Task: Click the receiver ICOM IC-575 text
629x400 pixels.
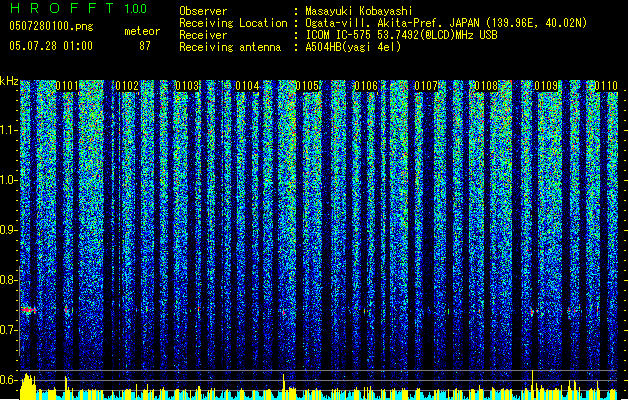Action: point(401,35)
